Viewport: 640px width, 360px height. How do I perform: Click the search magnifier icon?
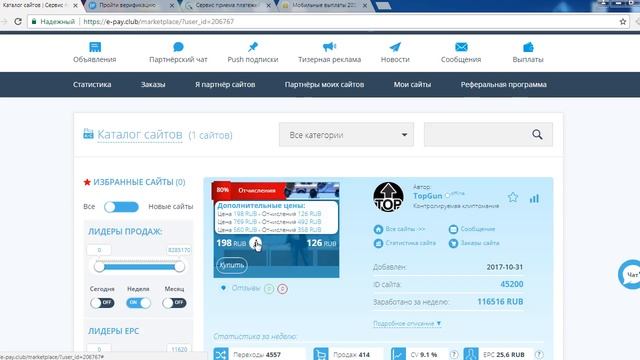(537, 134)
